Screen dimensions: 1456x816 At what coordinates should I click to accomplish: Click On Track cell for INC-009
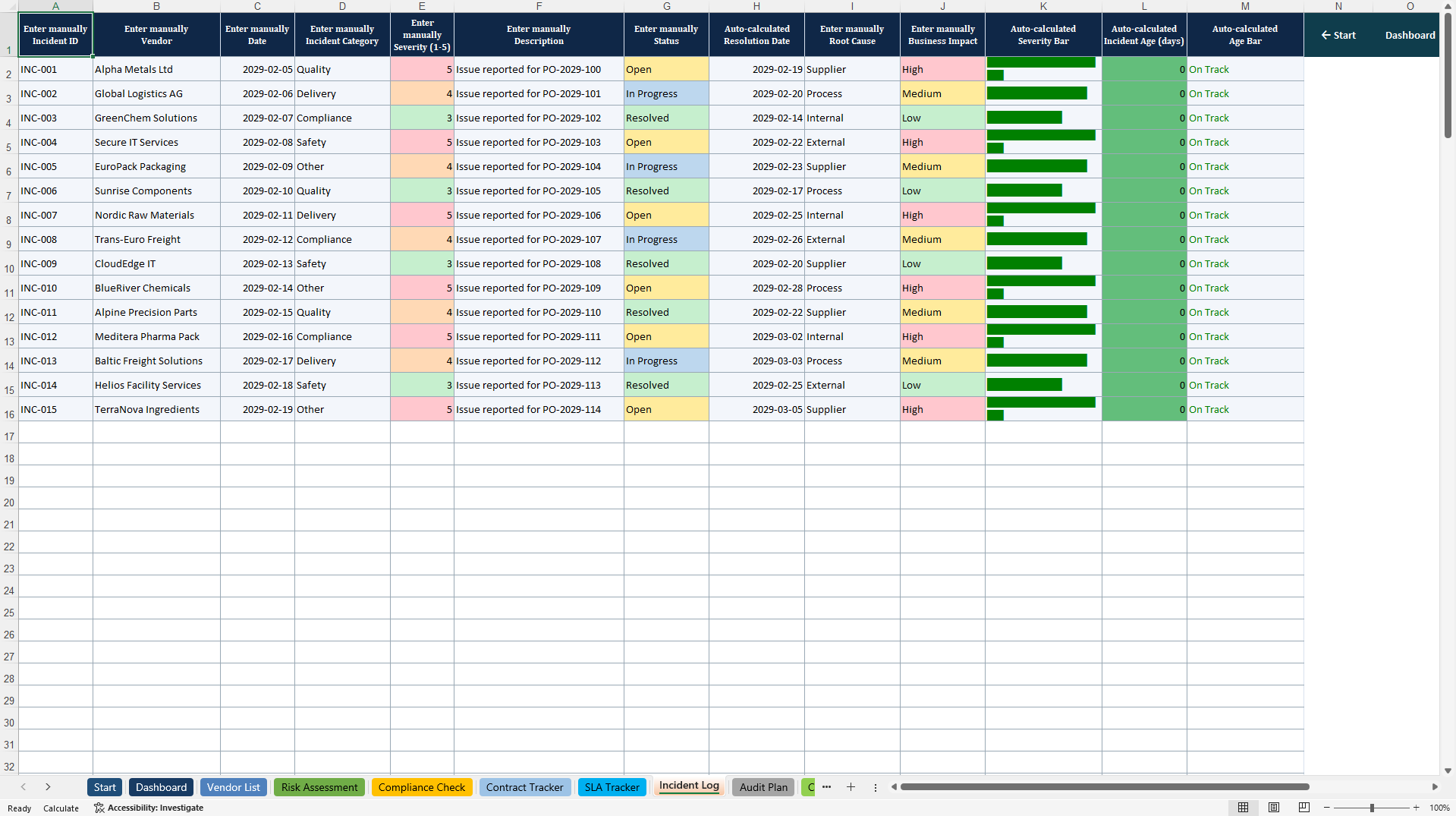pos(1245,263)
